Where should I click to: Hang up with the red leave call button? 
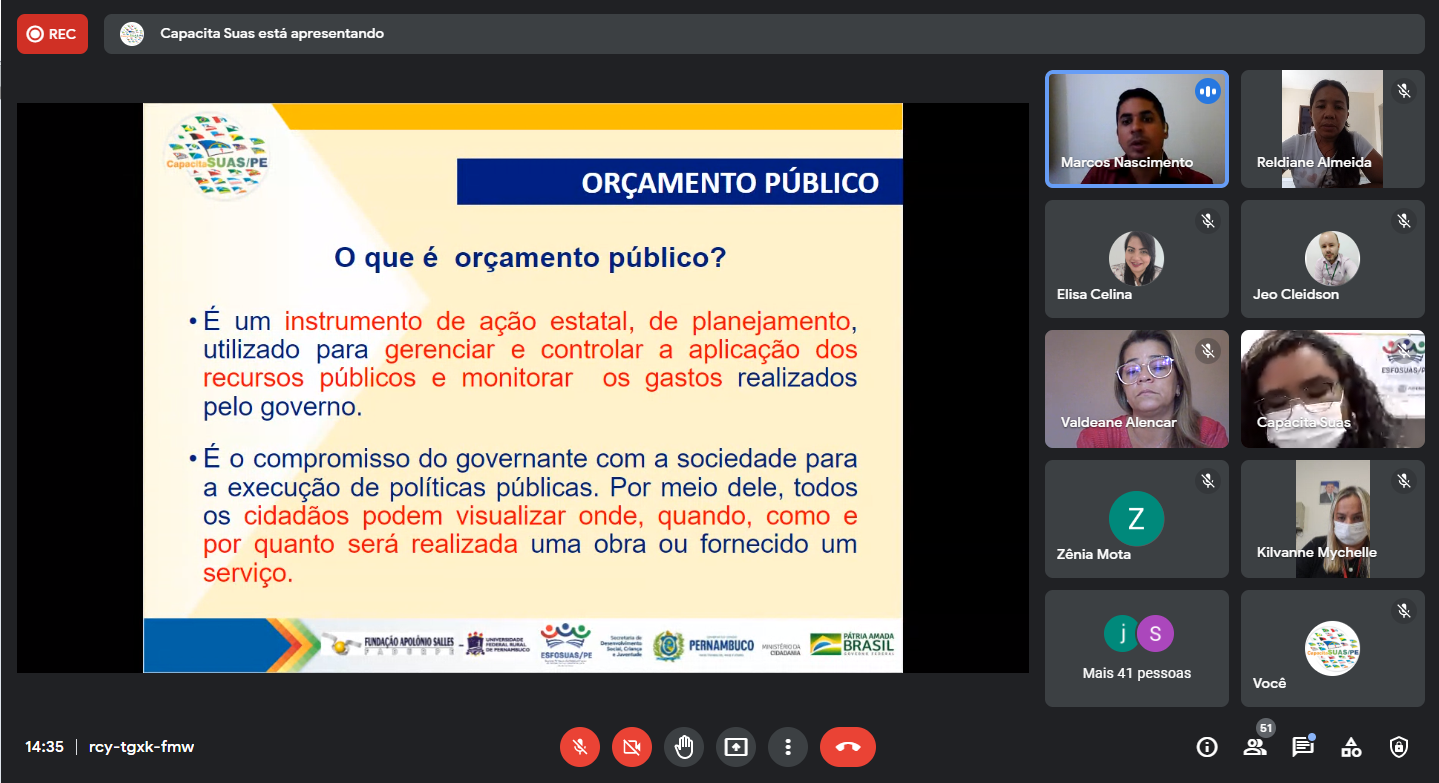847,747
